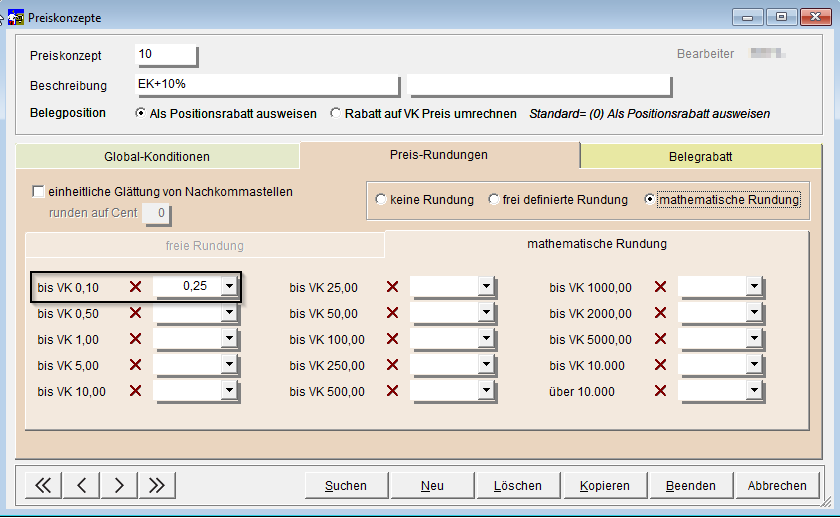This screenshot has height=518, width=840.
Task: Click the Beenden button
Action: 691,485
